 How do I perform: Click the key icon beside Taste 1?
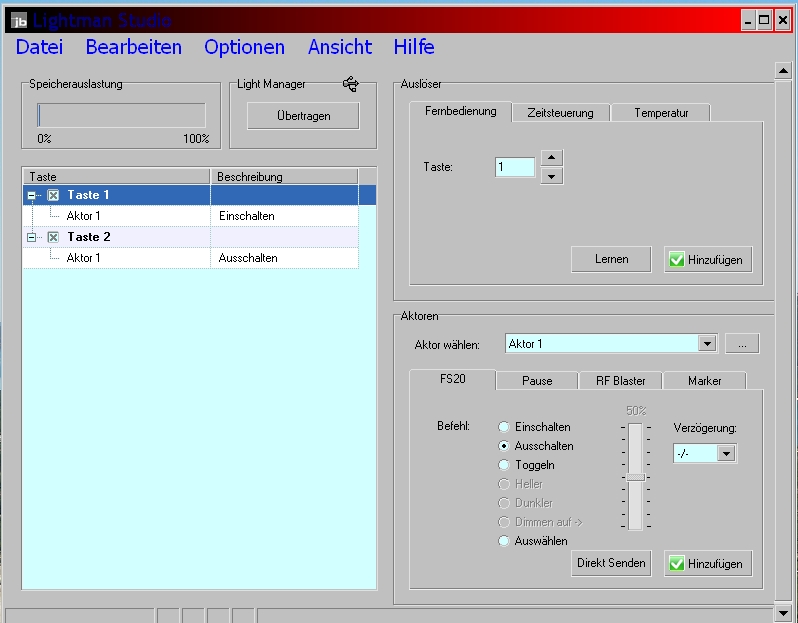[x=53, y=195]
